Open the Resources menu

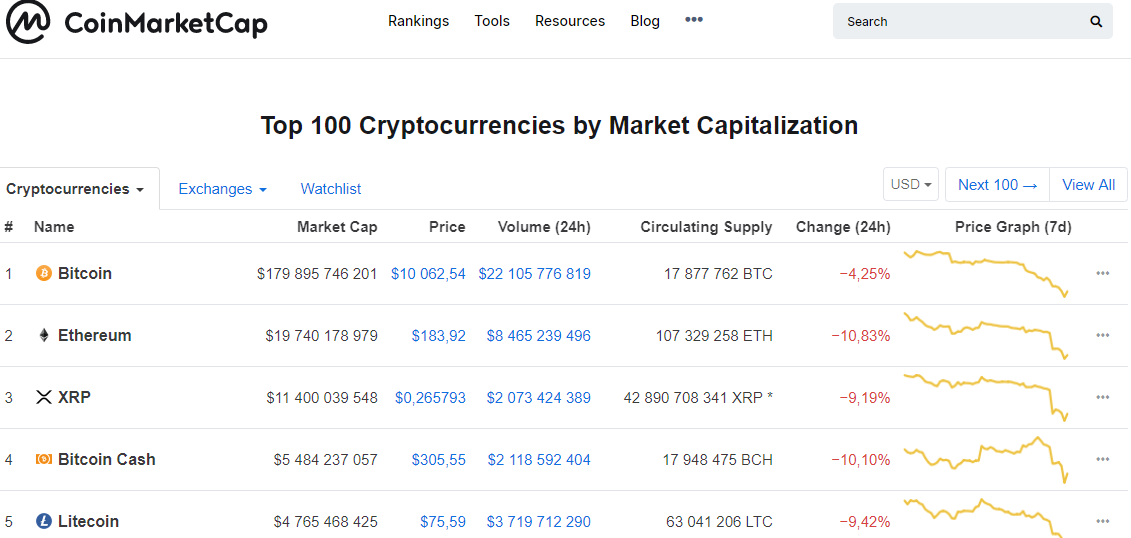tap(569, 21)
